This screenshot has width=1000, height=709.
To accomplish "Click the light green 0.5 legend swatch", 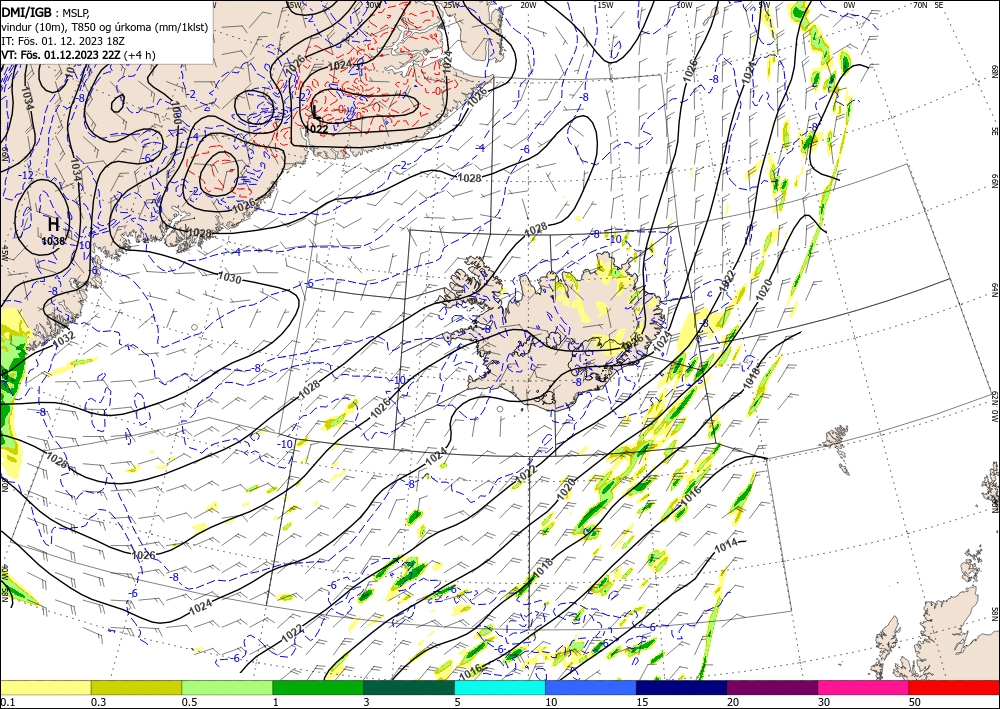I will point(227,687).
